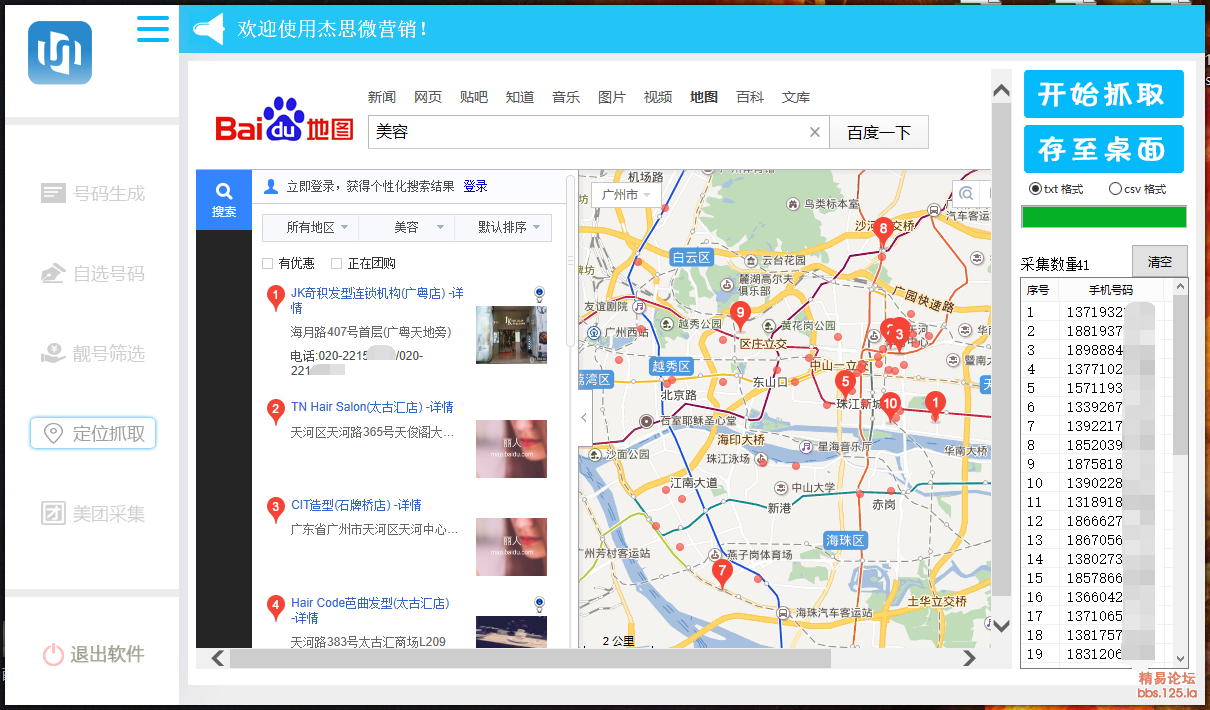This screenshot has width=1210, height=710.
Task: Open 靓号筛选 in the sidebar
Action: [93, 353]
